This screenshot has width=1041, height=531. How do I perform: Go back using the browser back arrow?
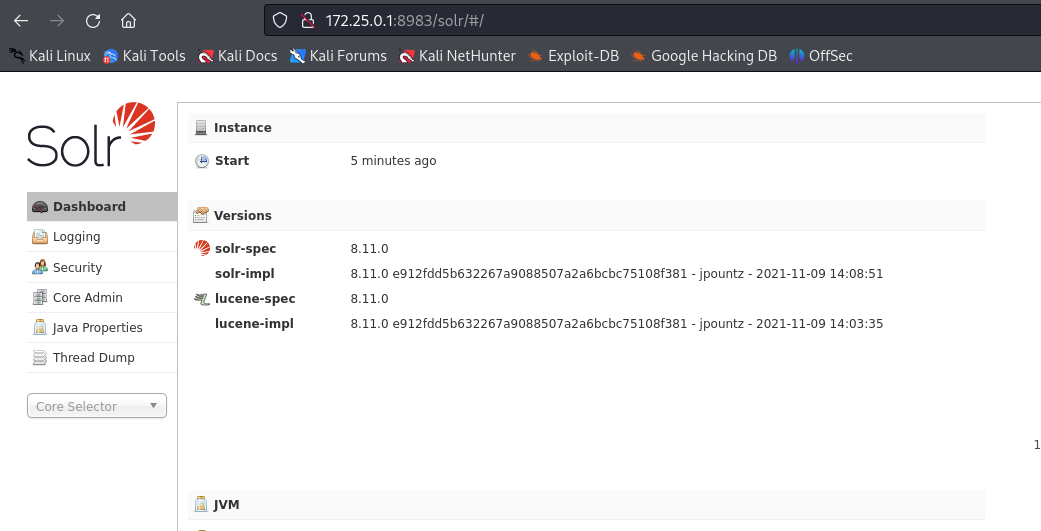click(x=21, y=21)
